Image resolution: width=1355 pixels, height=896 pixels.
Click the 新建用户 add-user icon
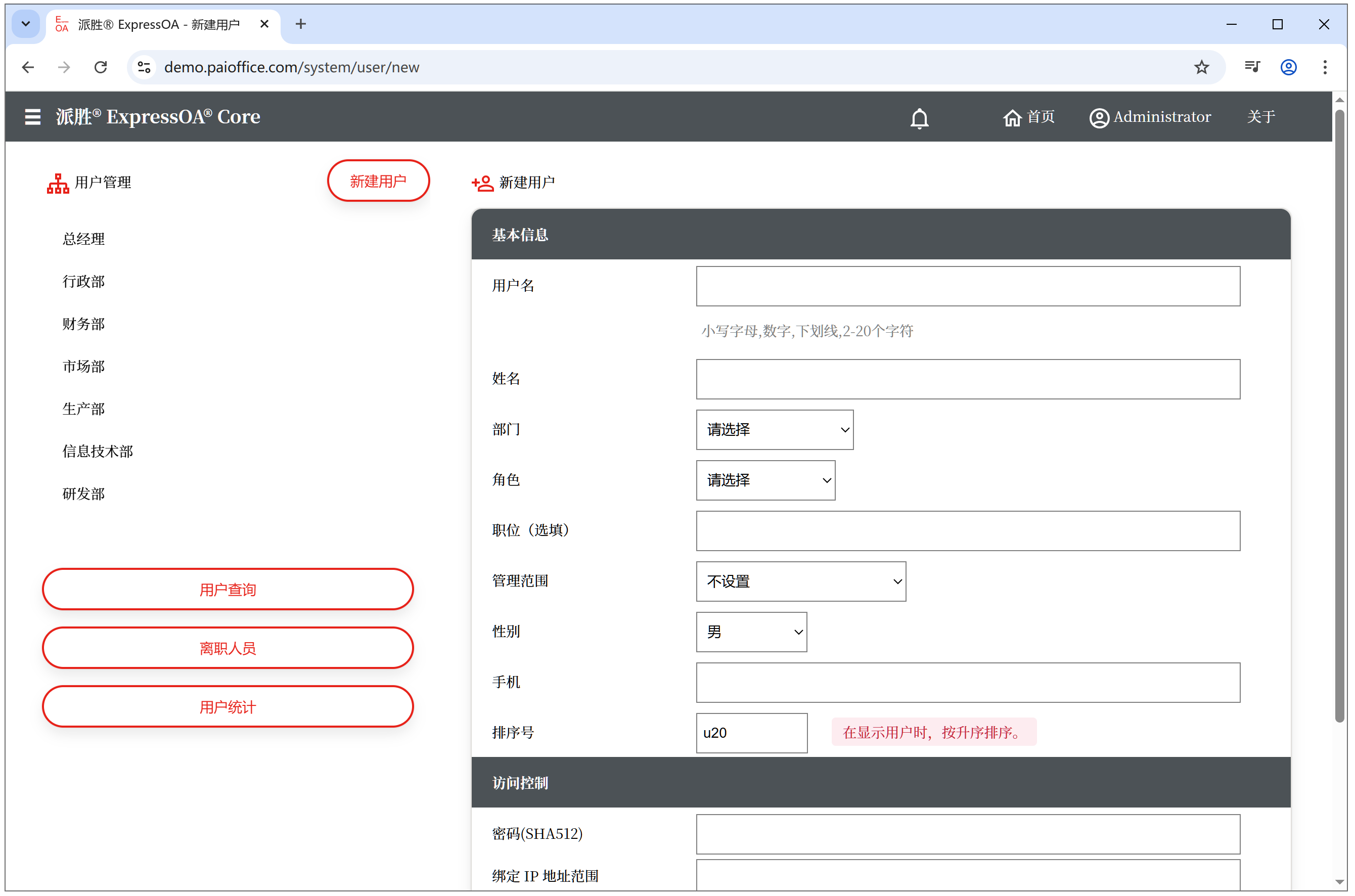point(483,183)
